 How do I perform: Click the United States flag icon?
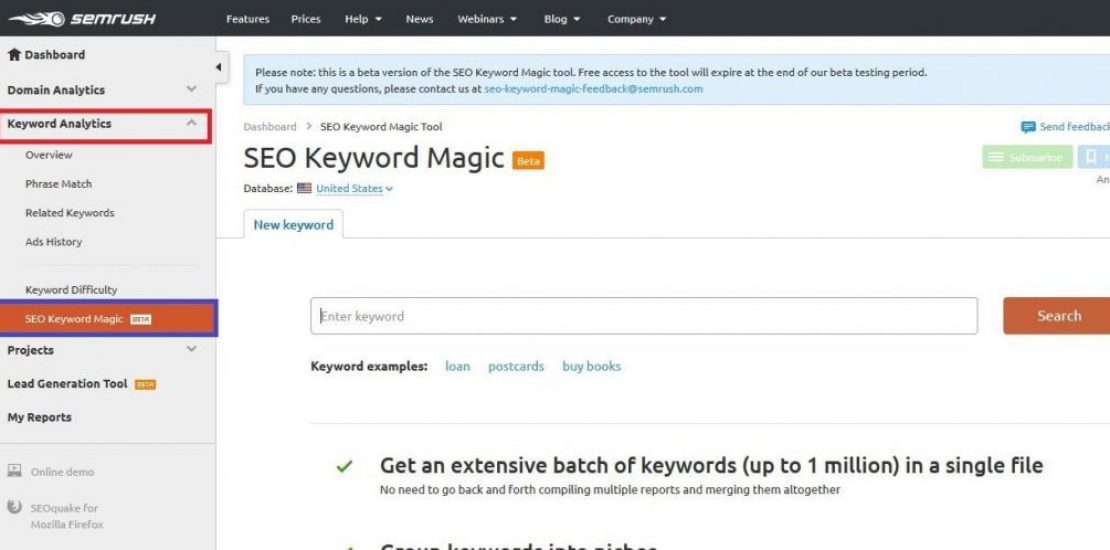pyautogui.click(x=304, y=188)
